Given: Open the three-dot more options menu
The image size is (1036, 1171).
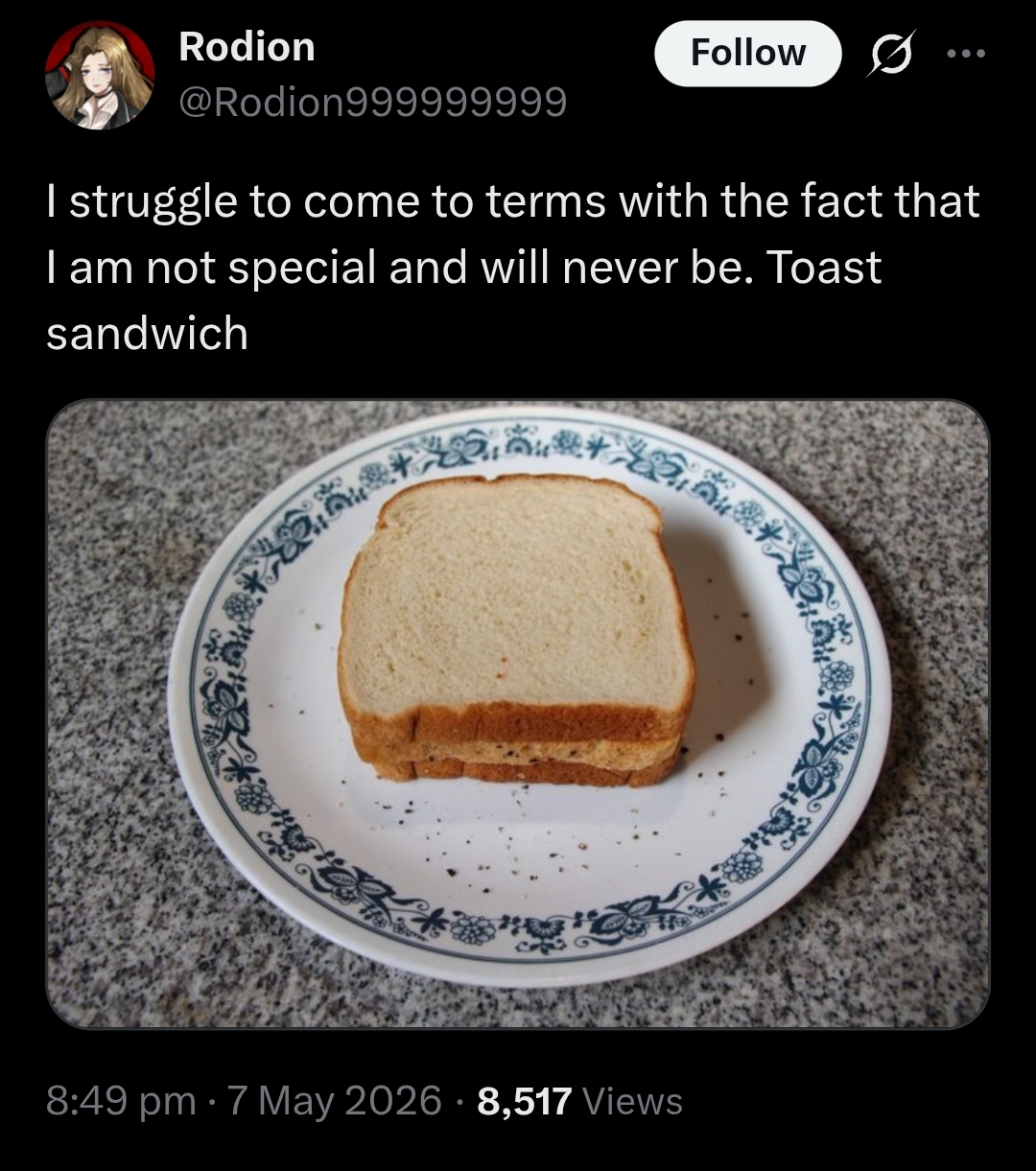Looking at the screenshot, I should coord(965,54).
